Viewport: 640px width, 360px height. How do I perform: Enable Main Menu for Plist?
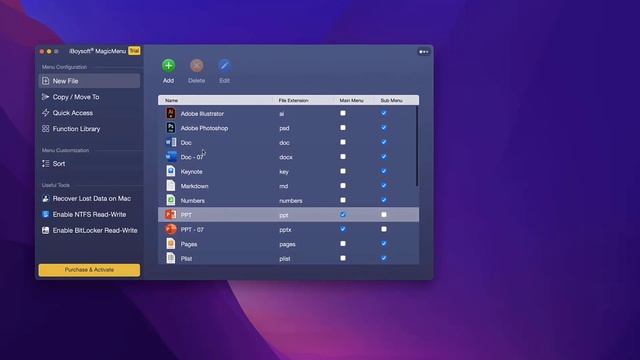click(x=343, y=258)
